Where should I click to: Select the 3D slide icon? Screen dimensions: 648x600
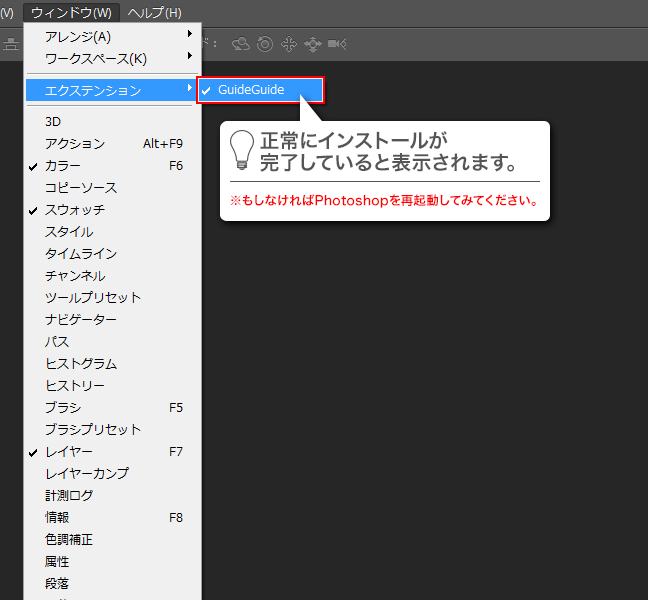click(x=312, y=44)
